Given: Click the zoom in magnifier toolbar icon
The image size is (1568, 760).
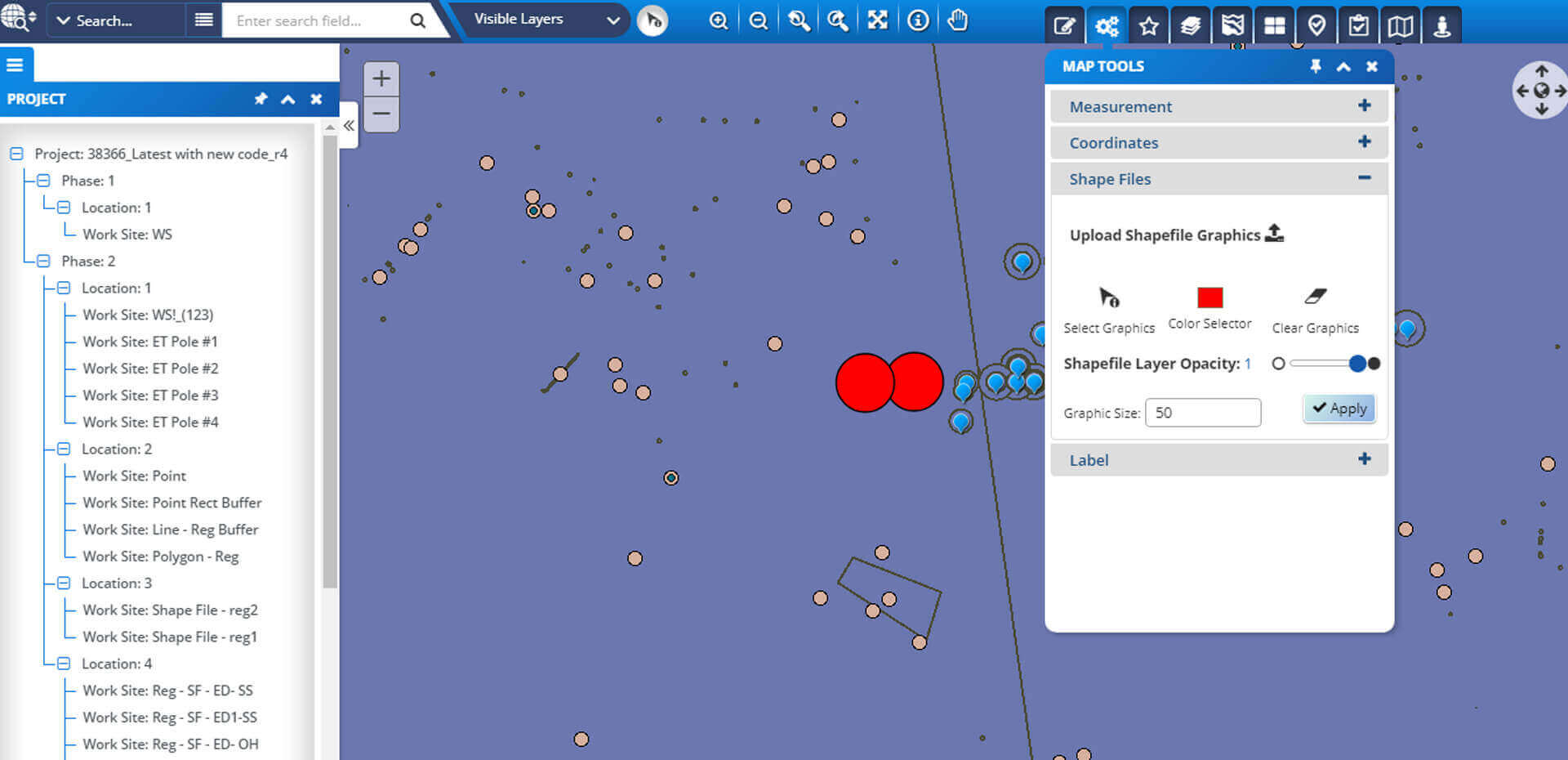Looking at the screenshot, I should [x=718, y=20].
